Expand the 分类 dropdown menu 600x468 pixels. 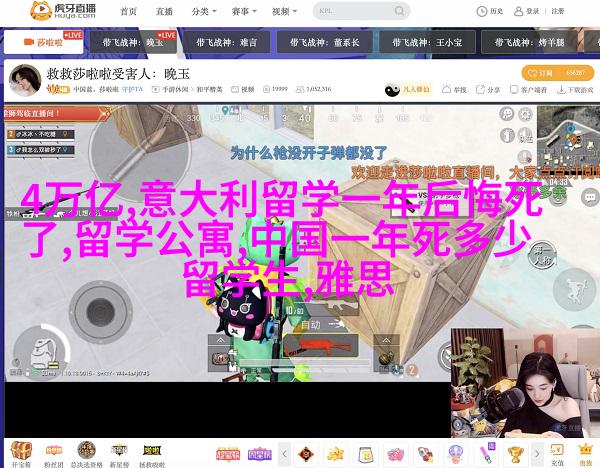click(x=204, y=11)
